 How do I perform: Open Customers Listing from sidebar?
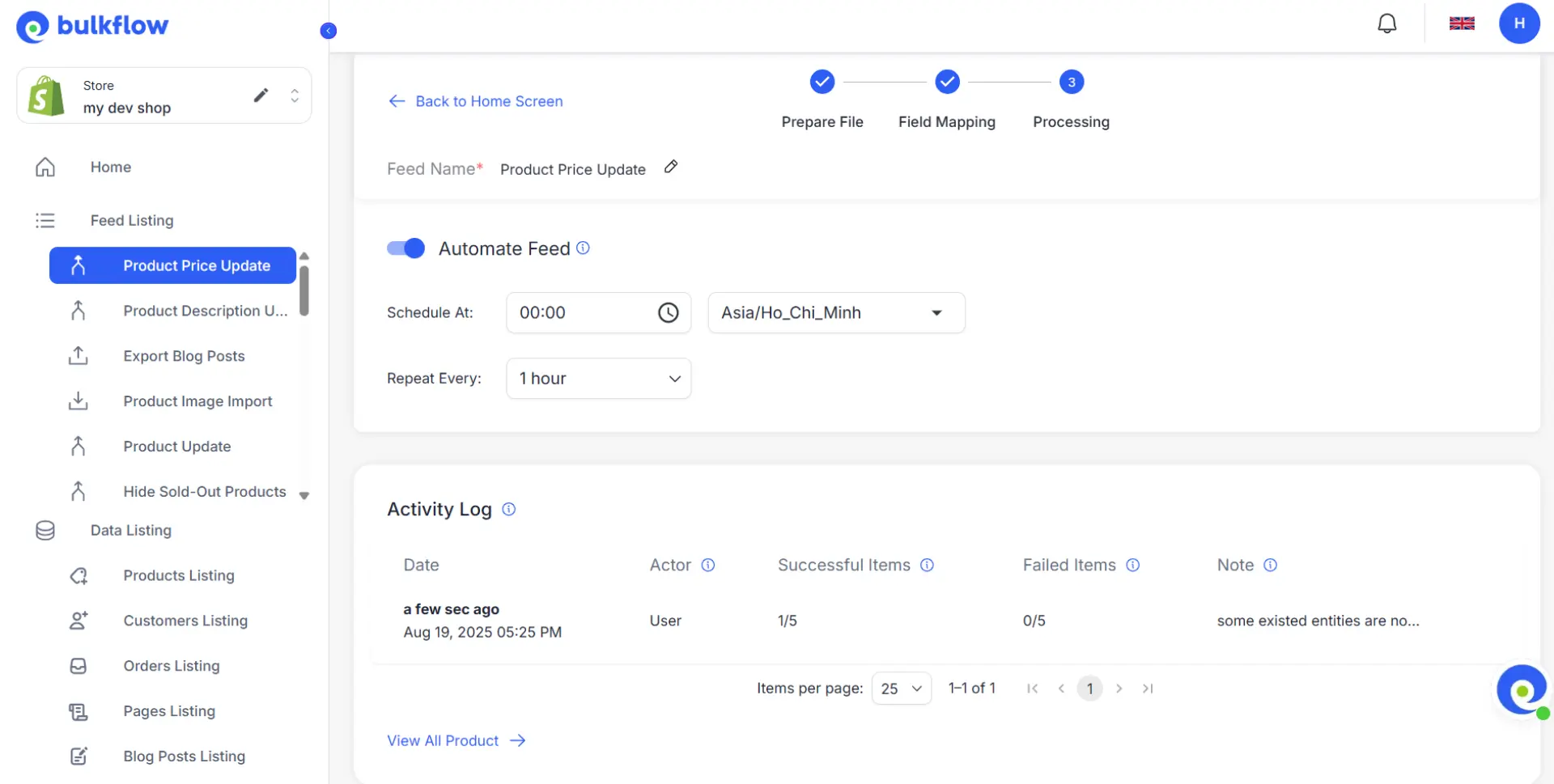(185, 621)
